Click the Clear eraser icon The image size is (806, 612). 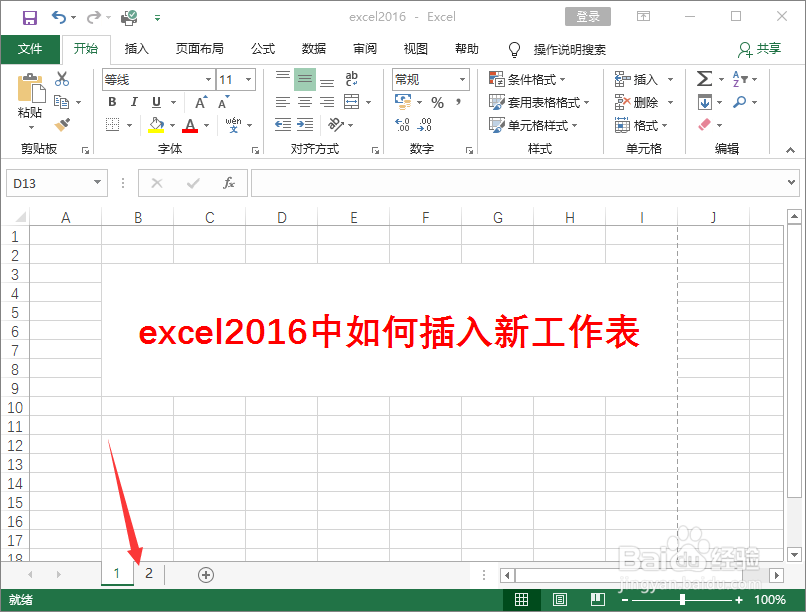pos(704,124)
